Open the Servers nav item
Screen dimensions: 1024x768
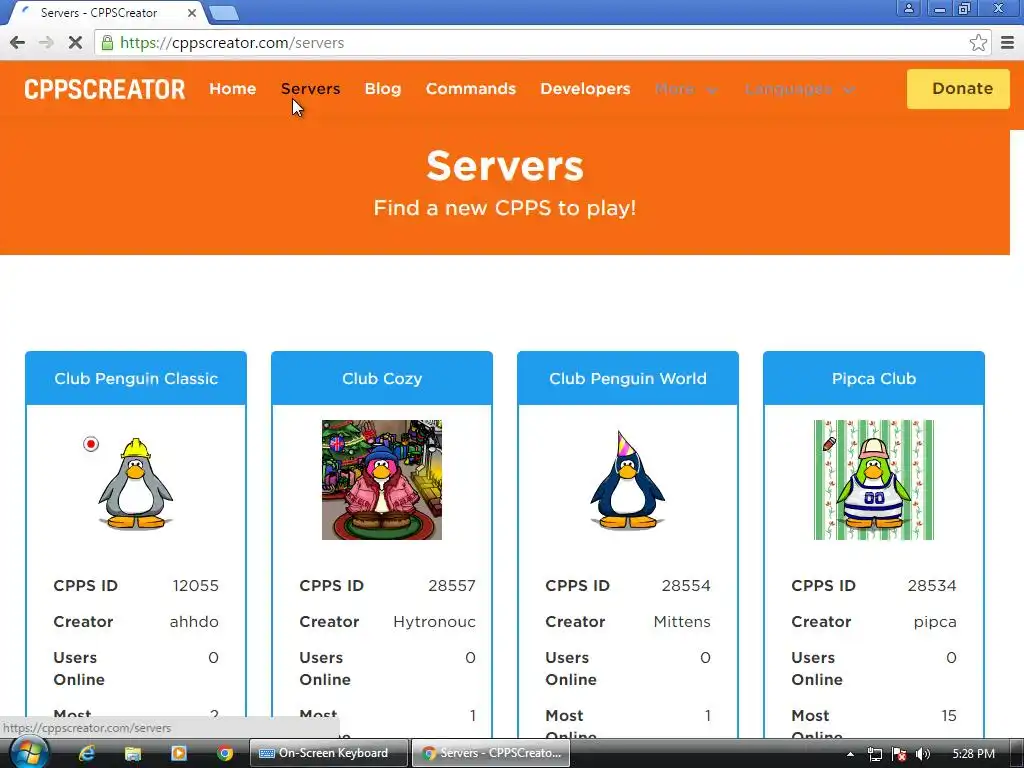point(310,89)
